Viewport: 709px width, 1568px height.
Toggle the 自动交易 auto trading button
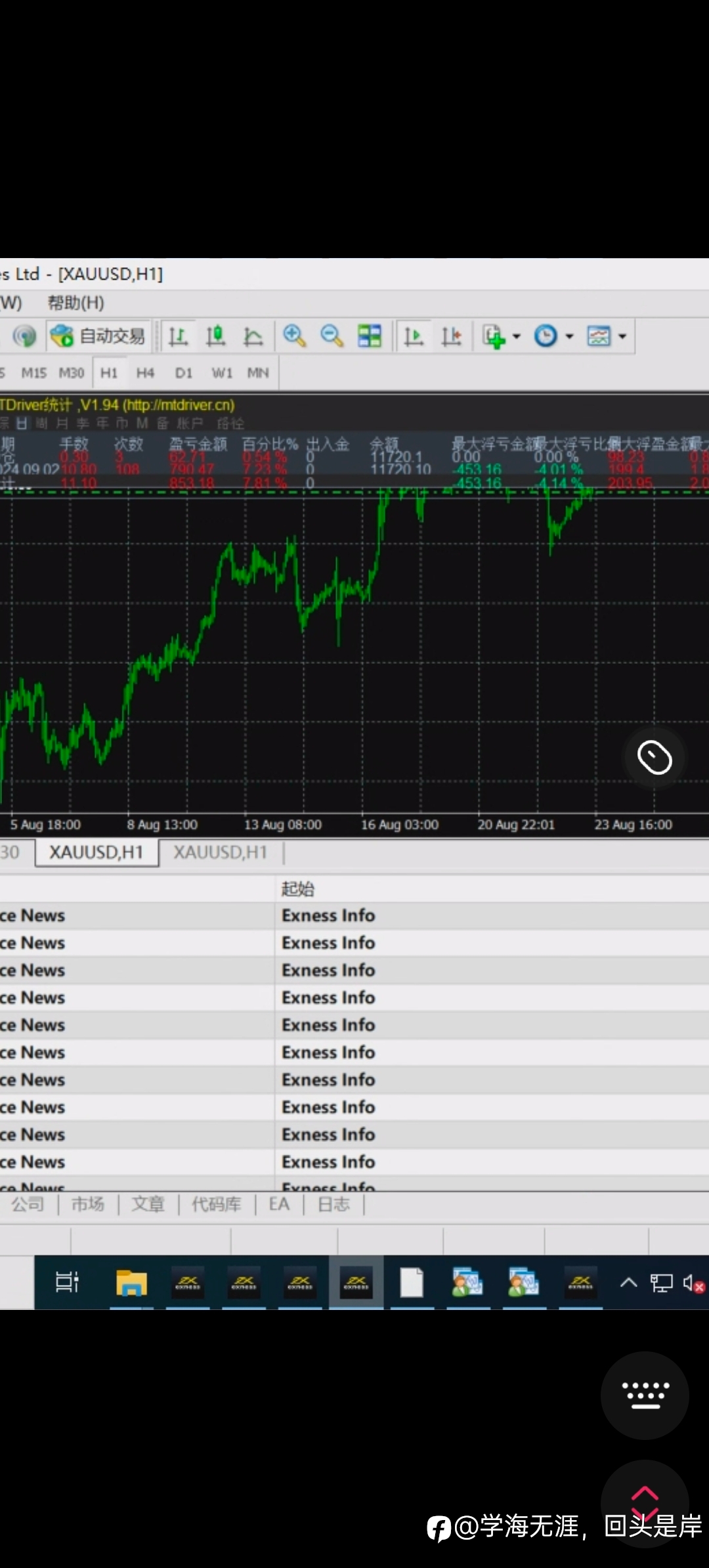click(x=98, y=336)
